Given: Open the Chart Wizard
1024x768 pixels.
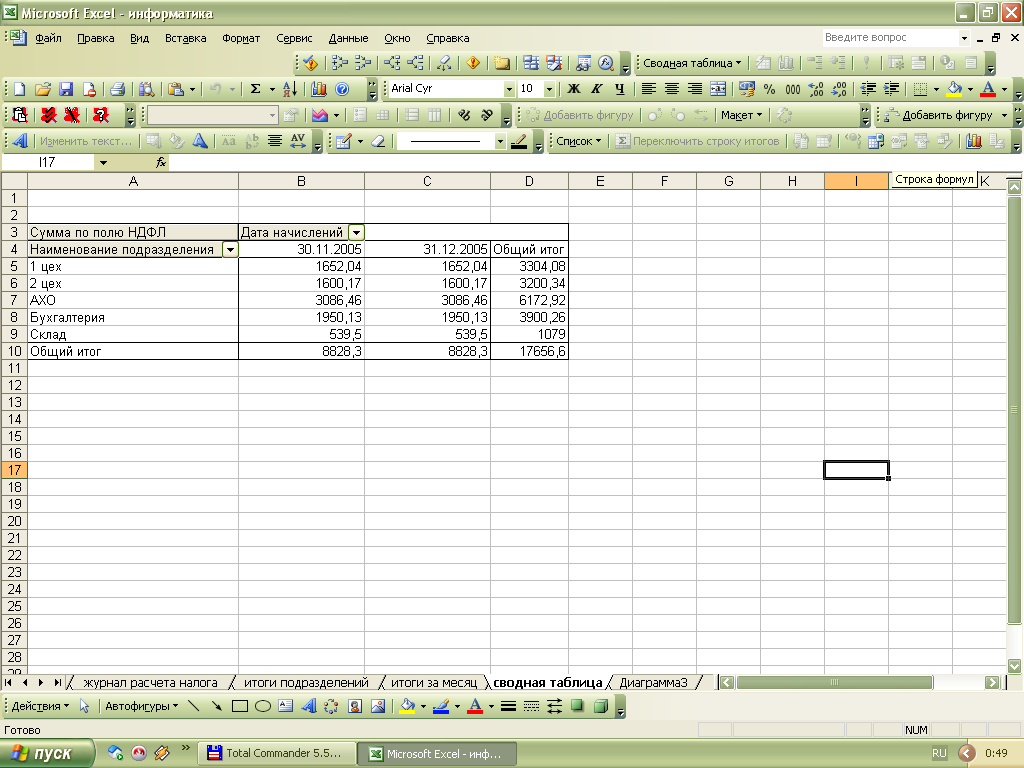Looking at the screenshot, I should click(319, 89).
